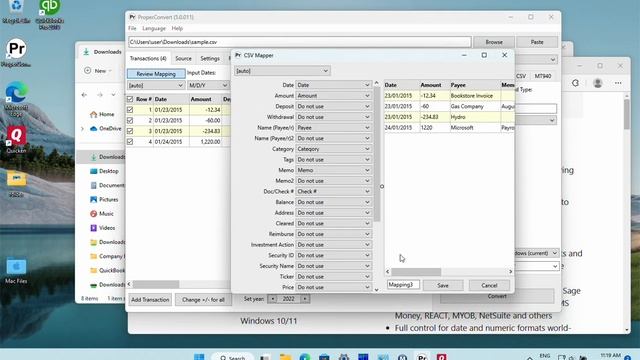
Task: Open File Explorer from the taskbar
Action: 285,357
